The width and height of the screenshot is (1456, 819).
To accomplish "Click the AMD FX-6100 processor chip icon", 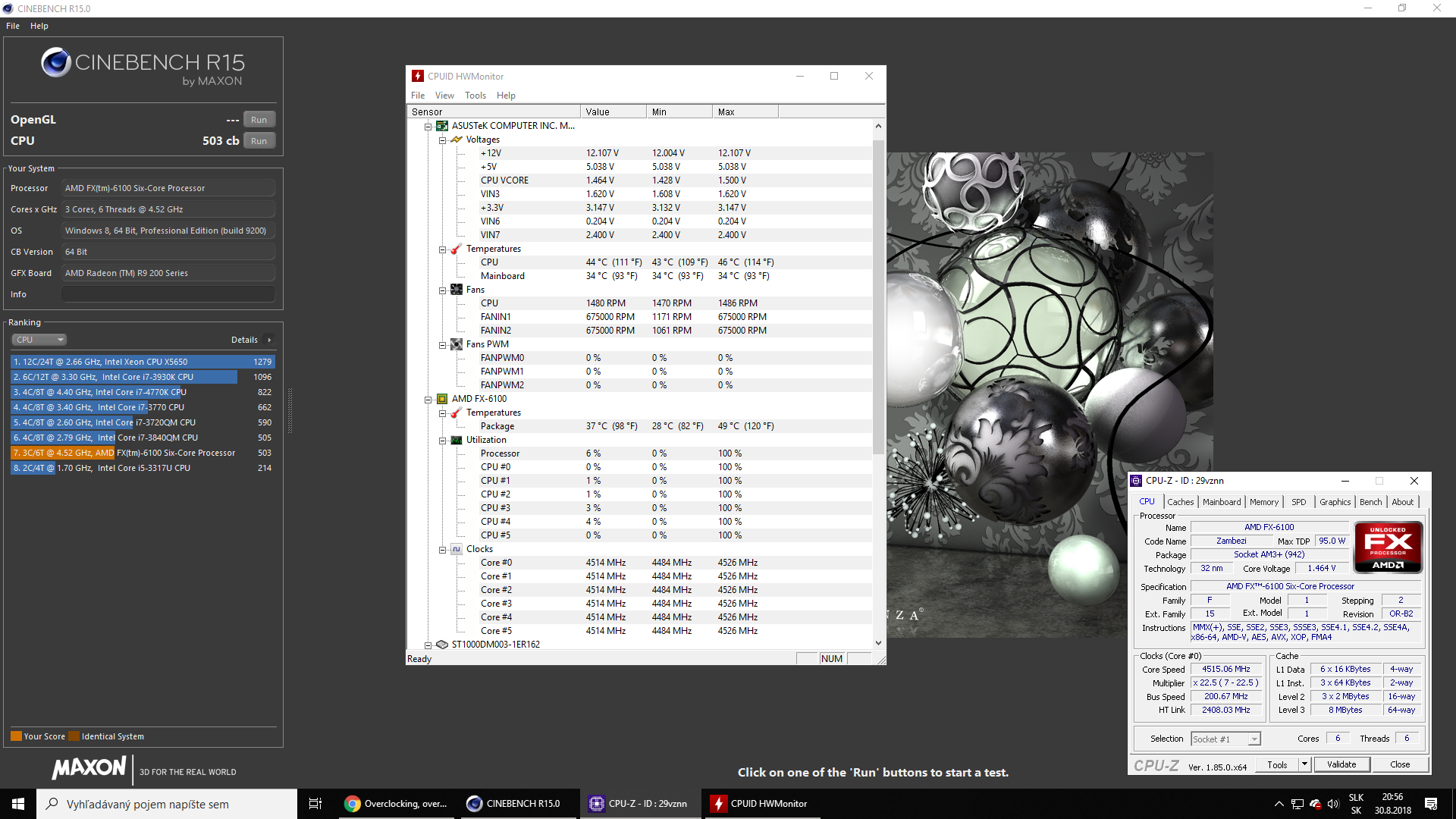I will click(442, 399).
